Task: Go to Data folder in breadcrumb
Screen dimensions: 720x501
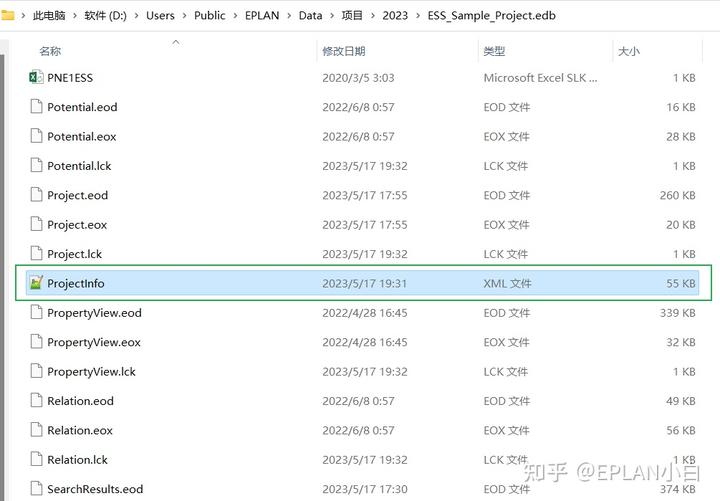Action: [x=310, y=16]
